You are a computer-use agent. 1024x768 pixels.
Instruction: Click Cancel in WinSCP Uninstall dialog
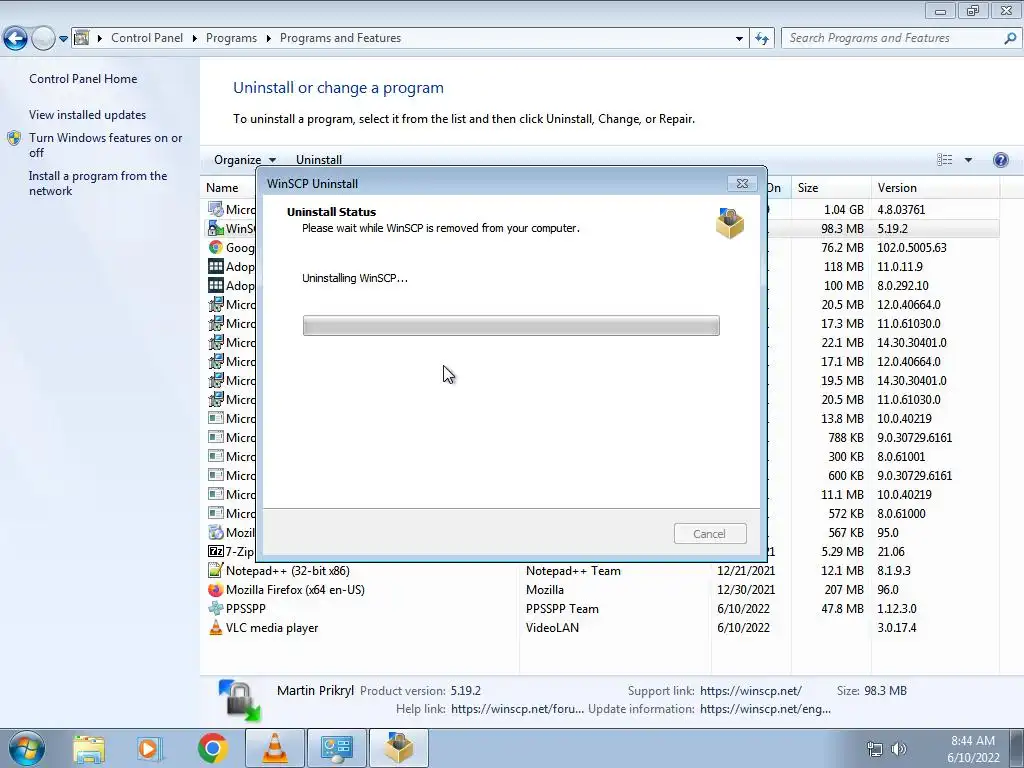(x=710, y=534)
